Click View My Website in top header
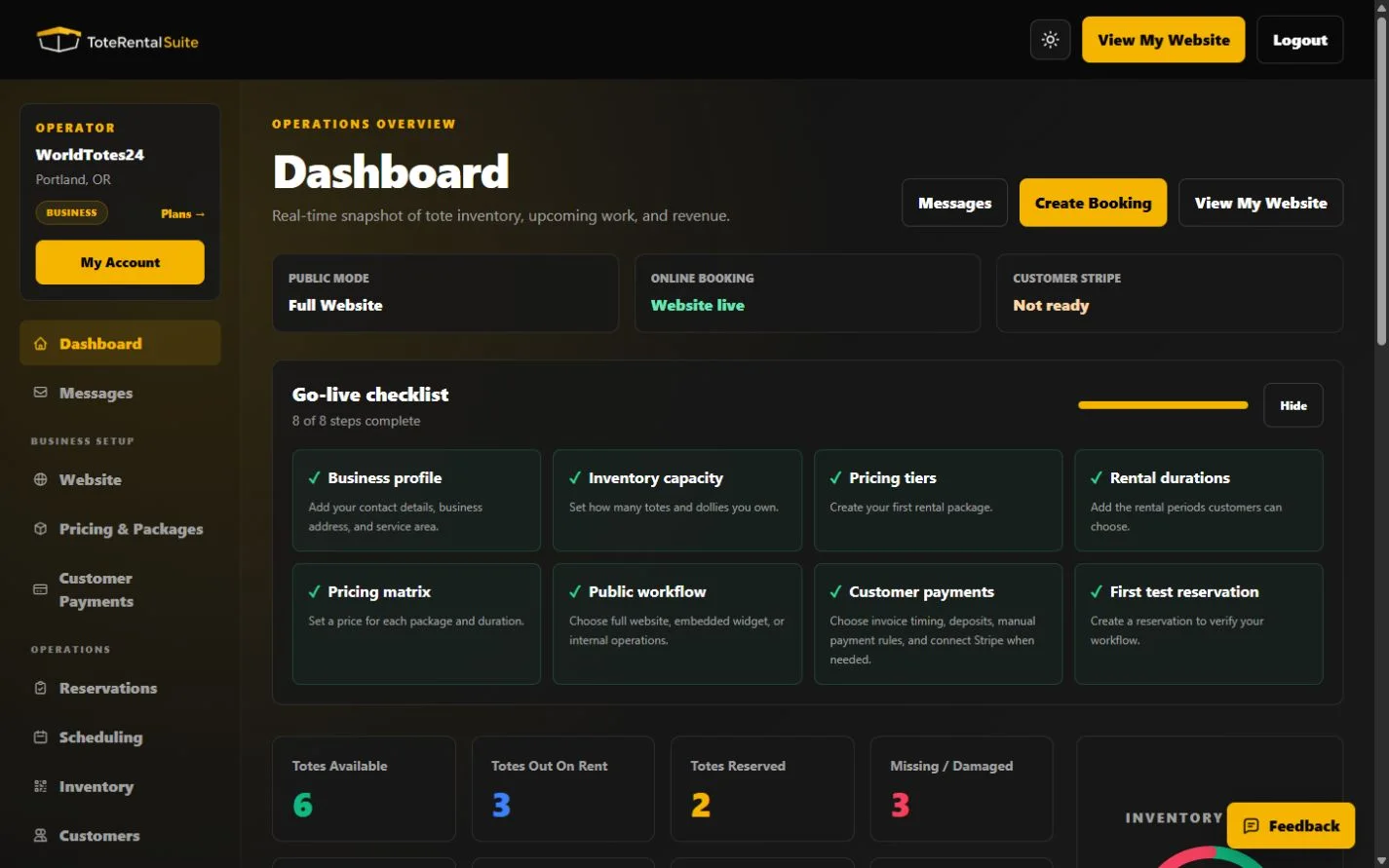 pyautogui.click(x=1163, y=40)
